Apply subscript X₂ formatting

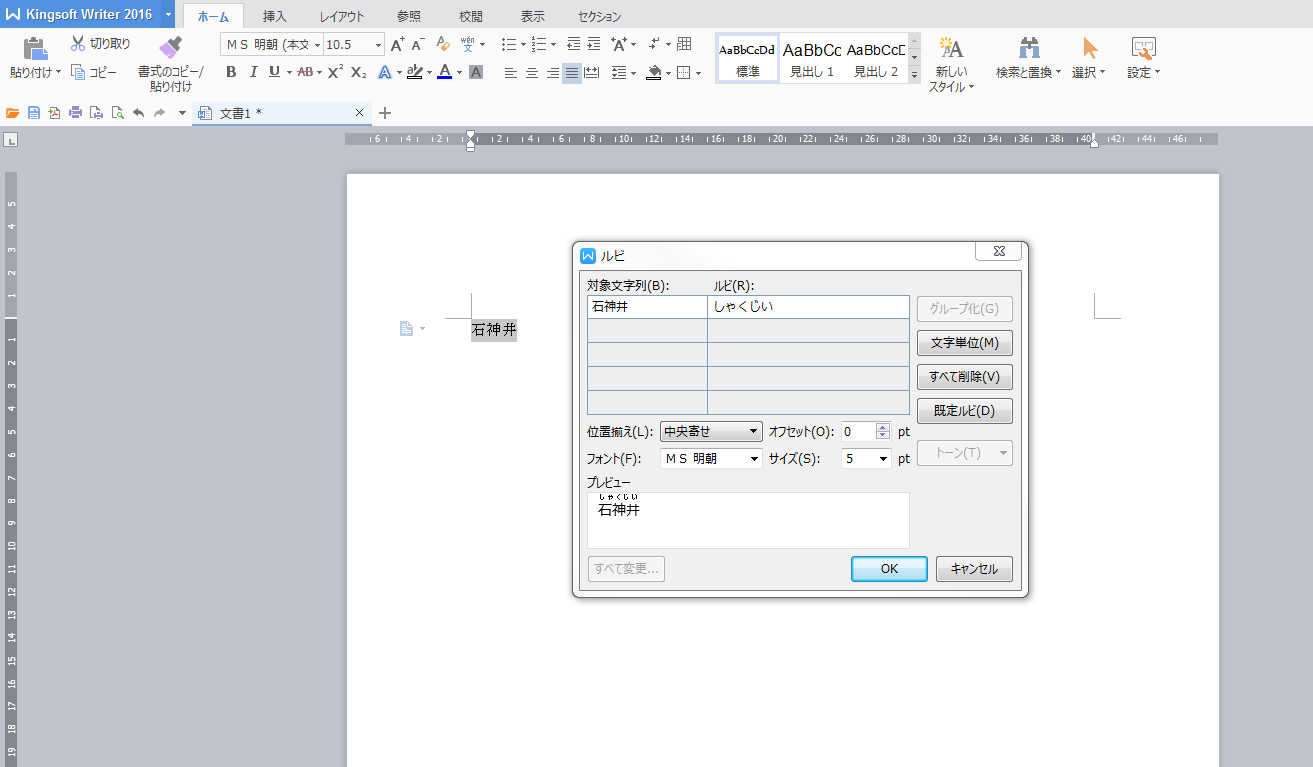359,72
